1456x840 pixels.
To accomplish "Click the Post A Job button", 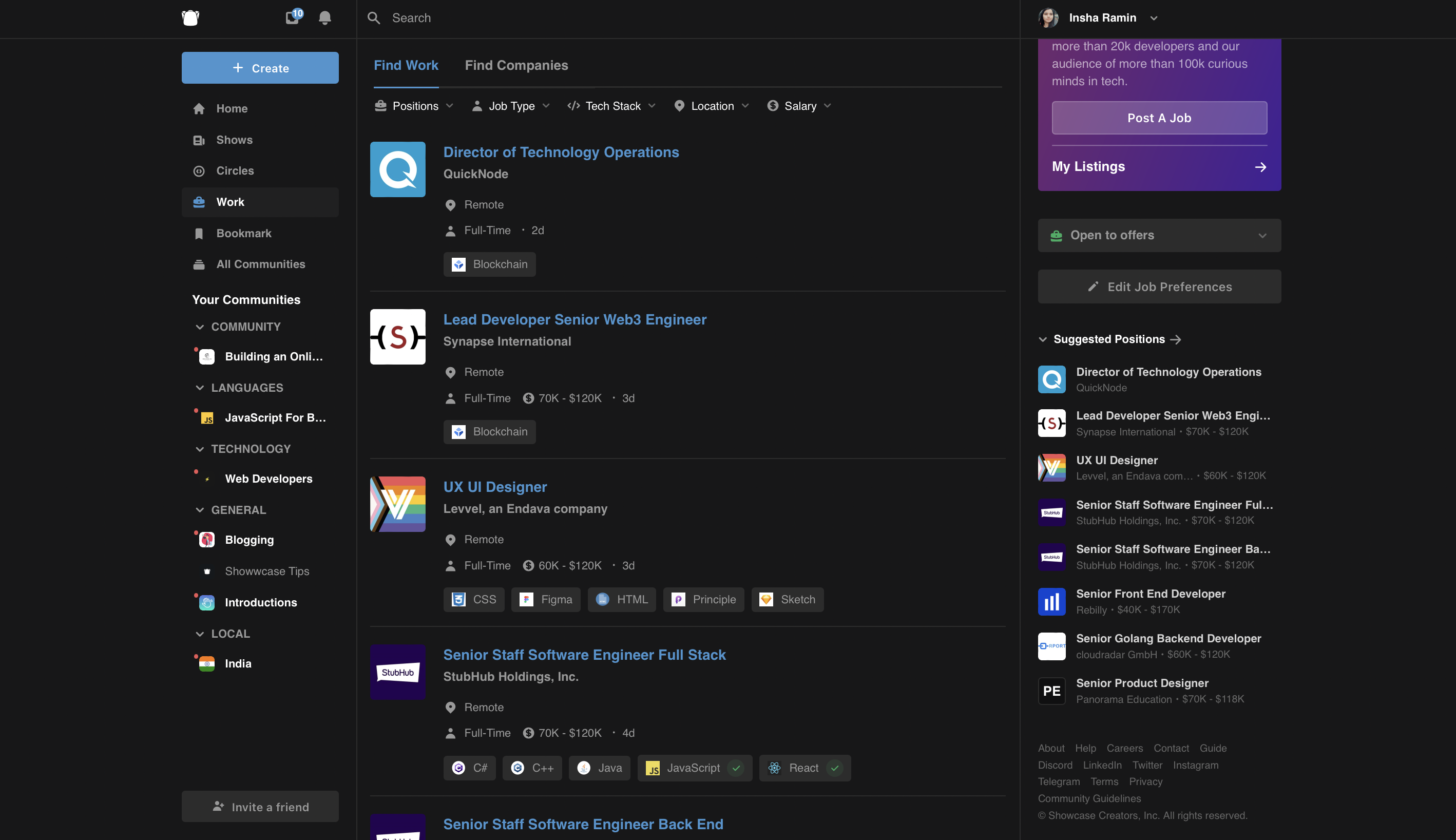I will [1159, 118].
